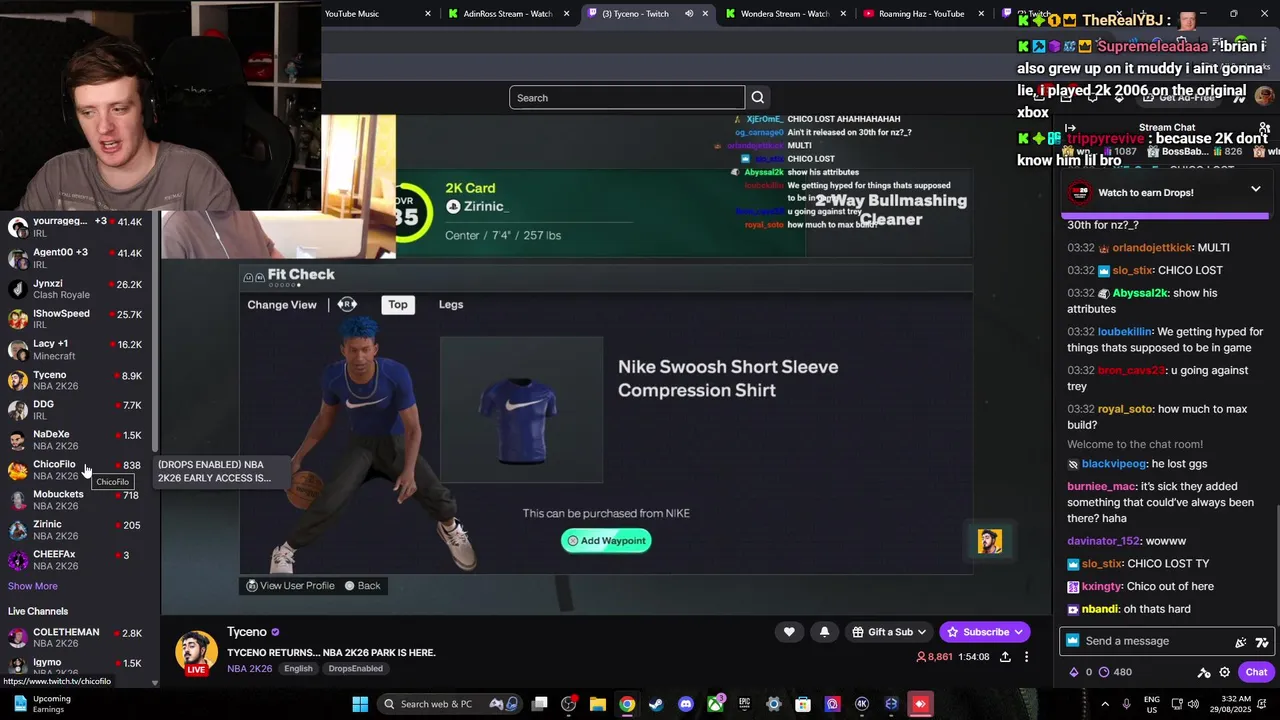Open Steam from the taskbar
This screenshot has width=1280, height=720.
coord(656,704)
